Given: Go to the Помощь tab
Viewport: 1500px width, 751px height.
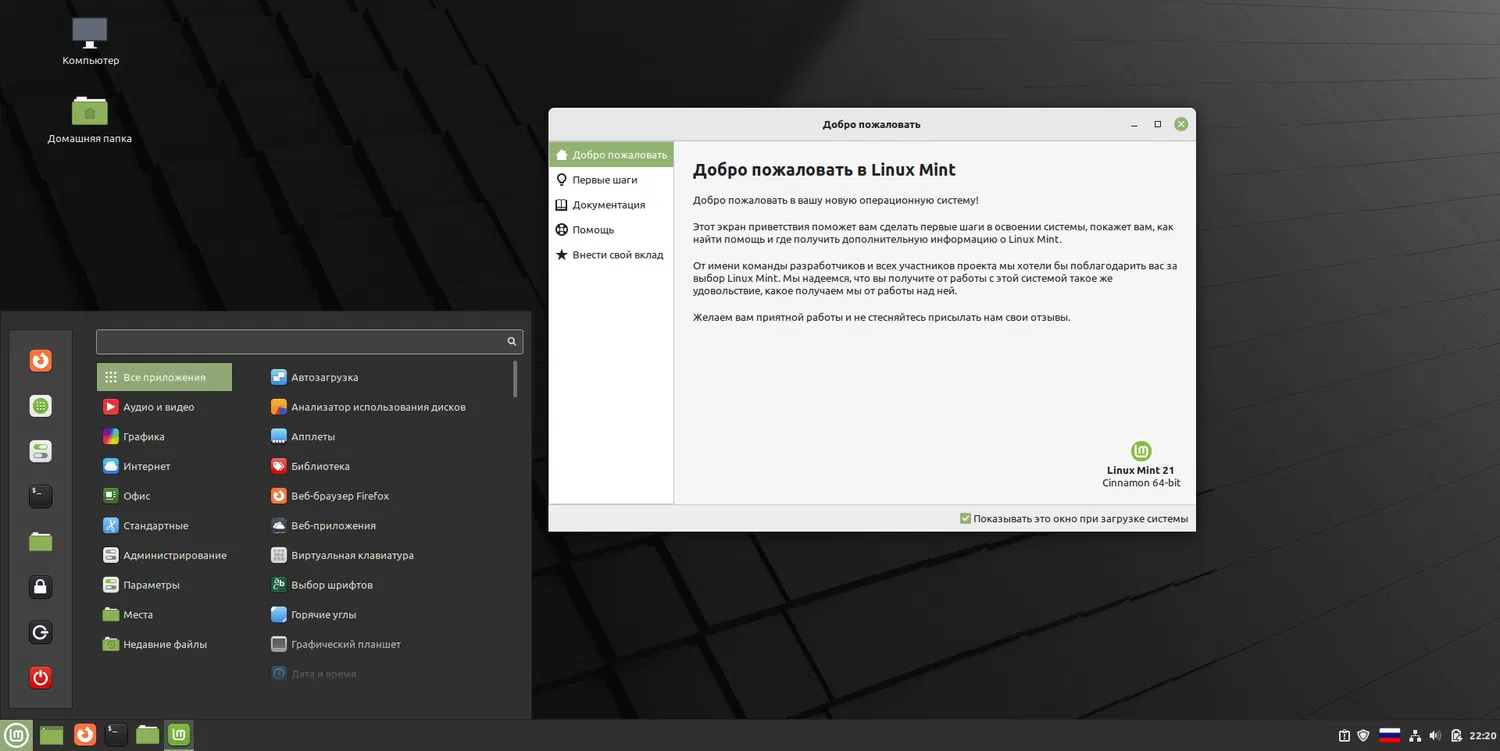Looking at the screenshot, I should [x=611, y=230].
